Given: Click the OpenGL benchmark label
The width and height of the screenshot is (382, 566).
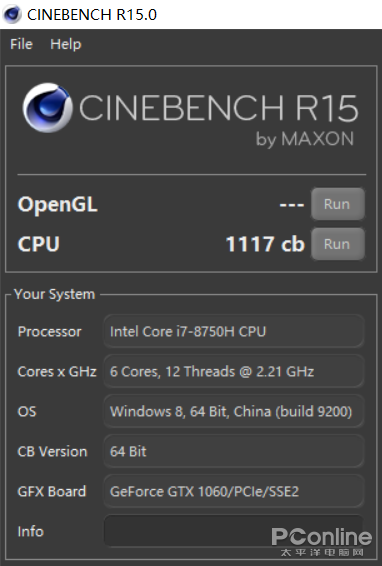Looking at the screenshot, I should tap(58, 205).
